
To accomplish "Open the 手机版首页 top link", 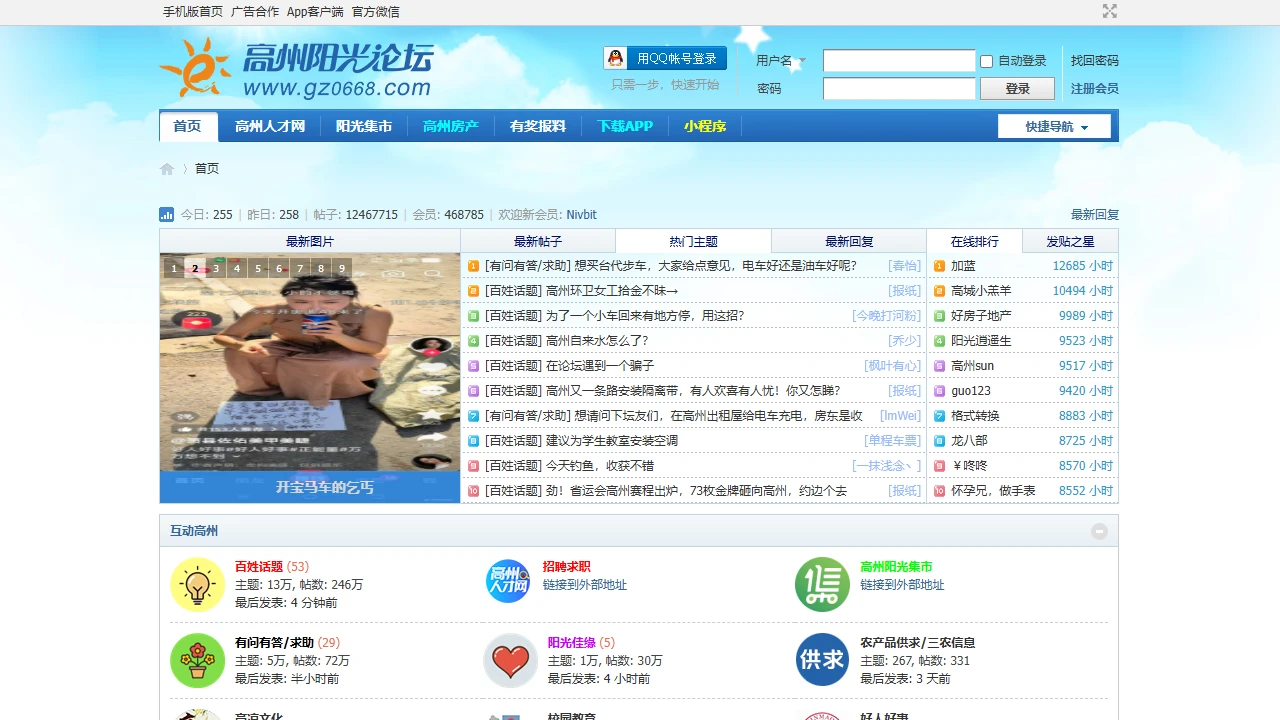I will (x=193, y=12).
